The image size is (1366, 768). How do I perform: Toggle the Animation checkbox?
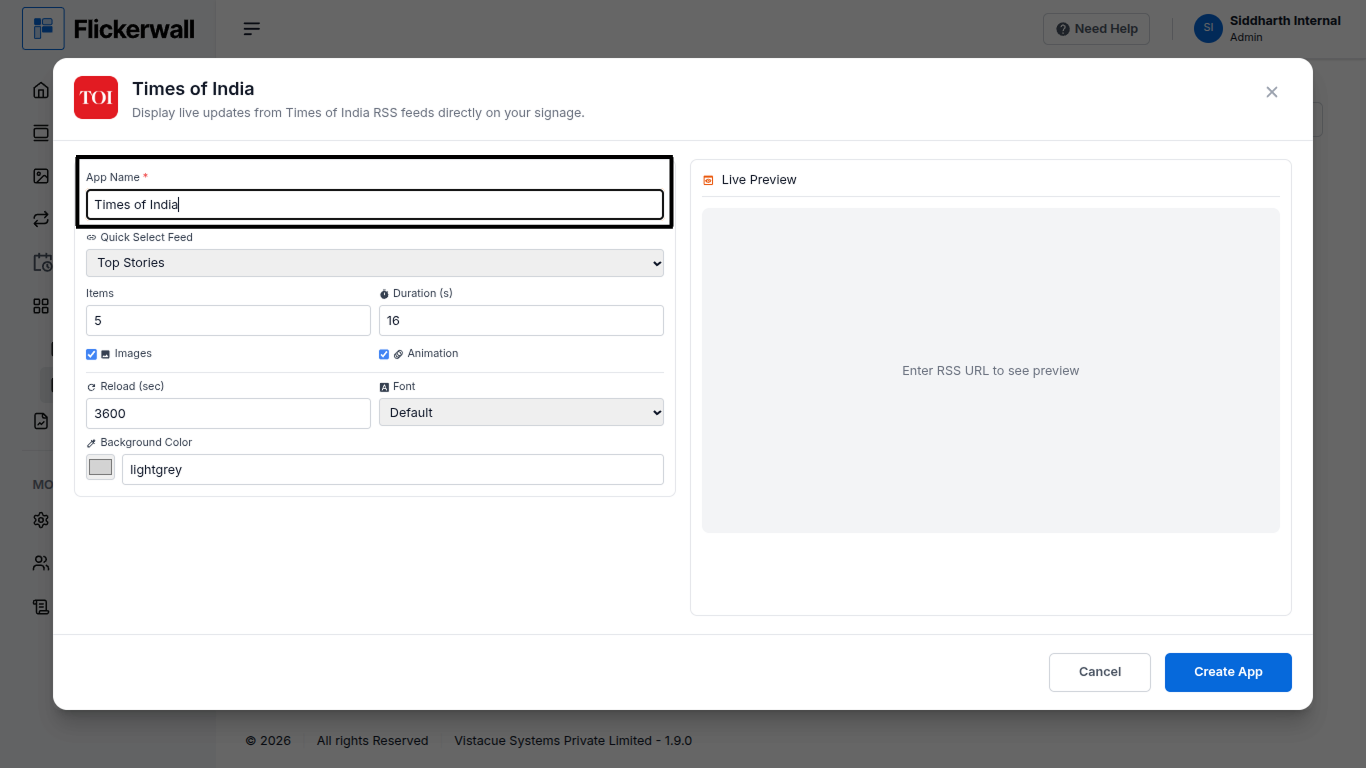point(384,354)
